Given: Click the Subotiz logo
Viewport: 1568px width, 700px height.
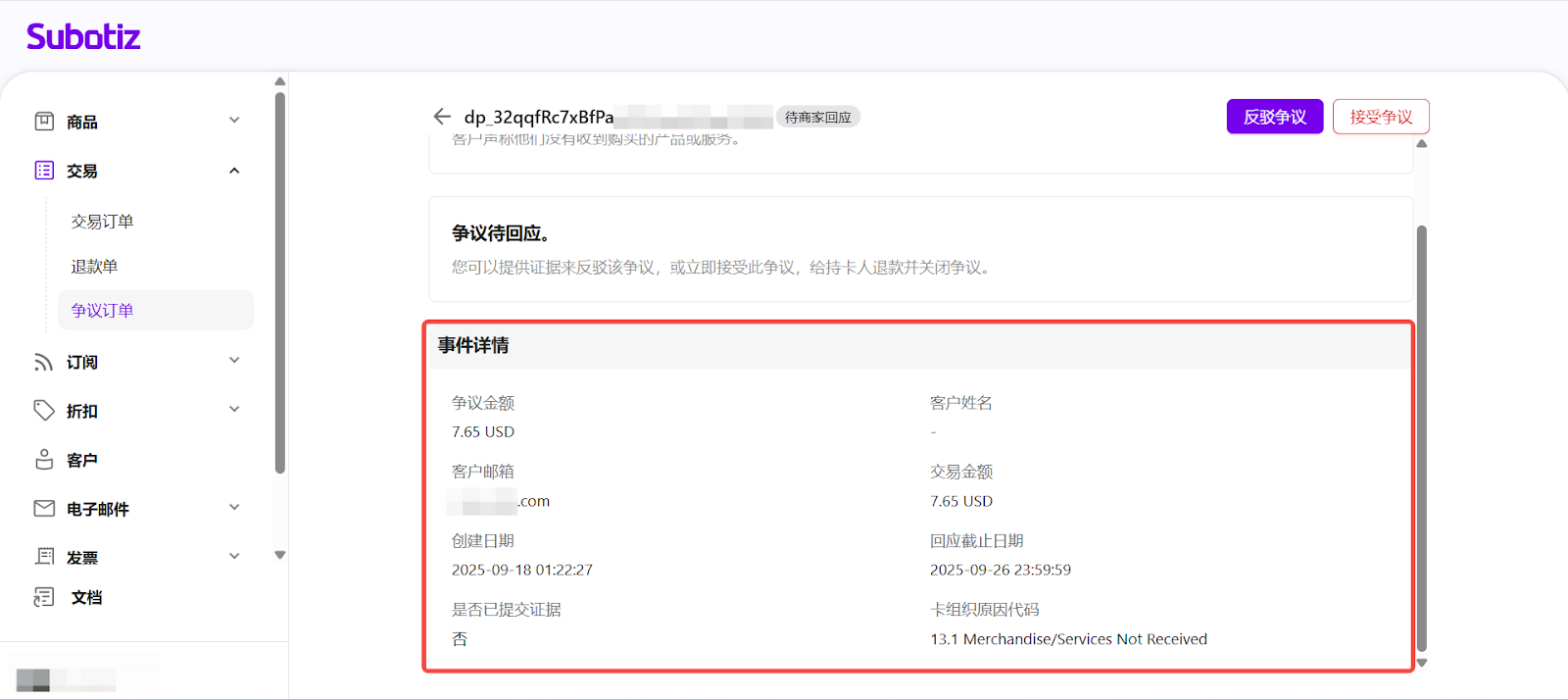Looking at the screenshot, I should tap(83, 37).
